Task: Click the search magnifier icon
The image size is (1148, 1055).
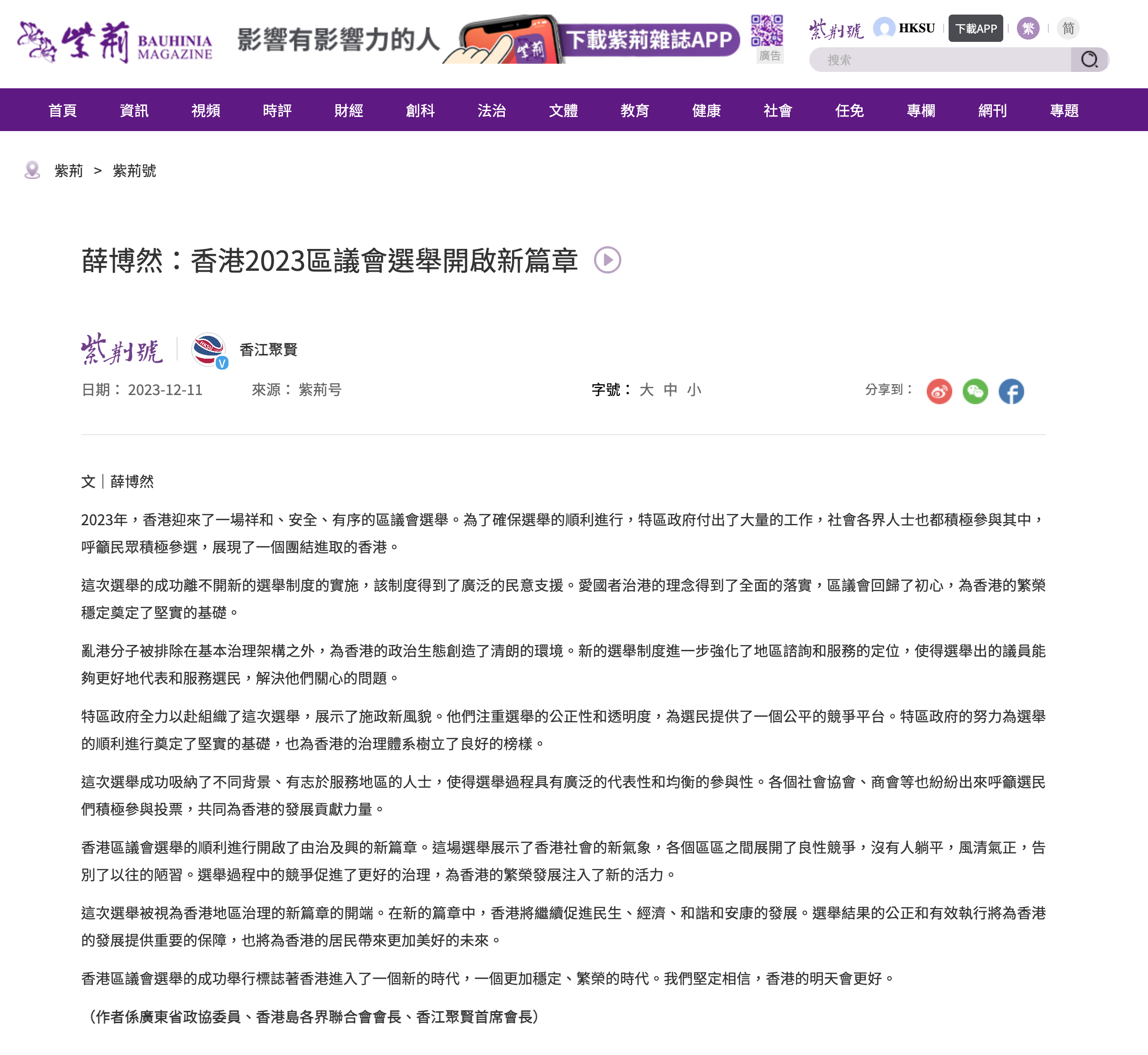Action: pos(1089,60)
